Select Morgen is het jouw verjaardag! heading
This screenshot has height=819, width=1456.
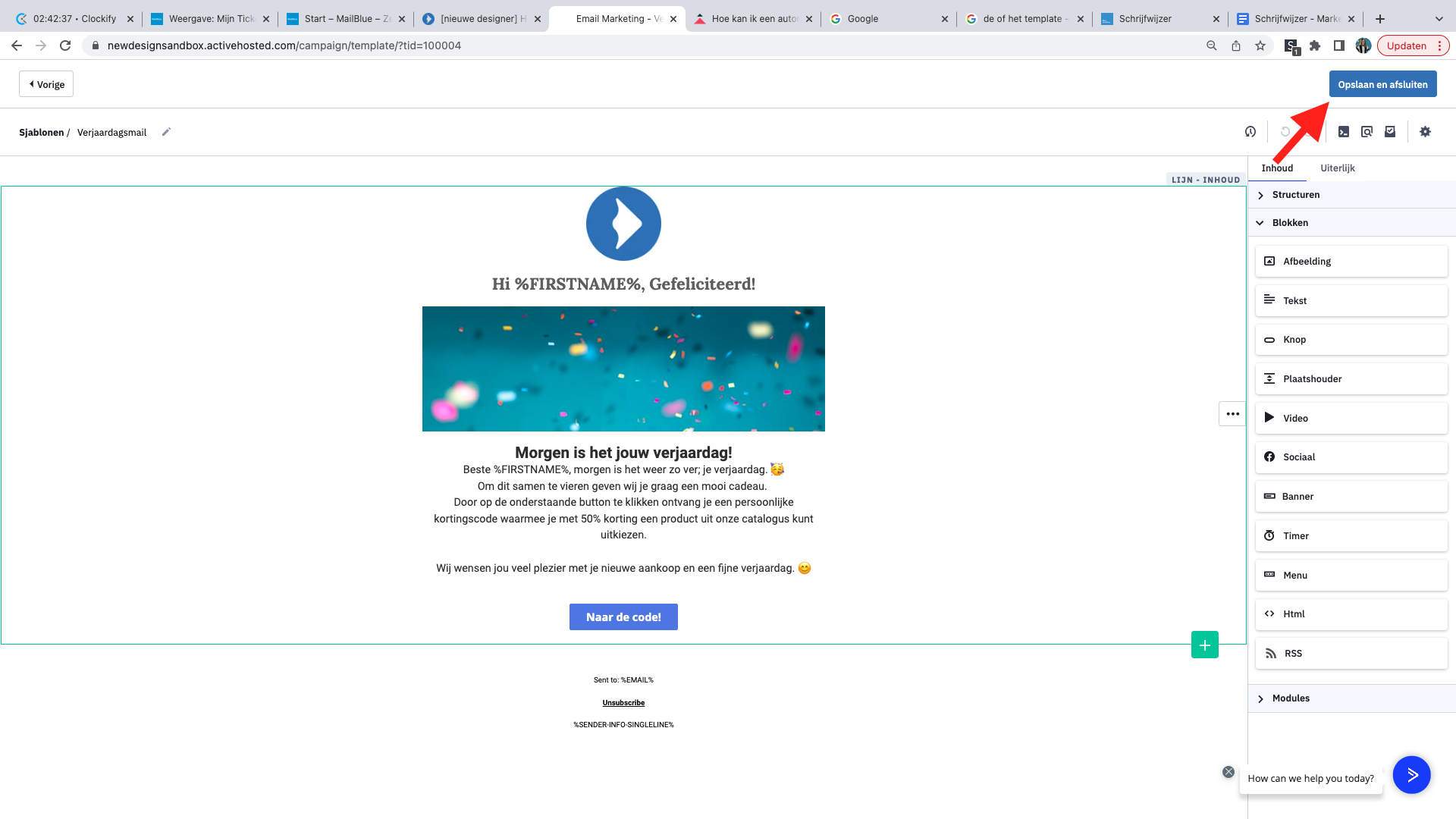[623, 453]
